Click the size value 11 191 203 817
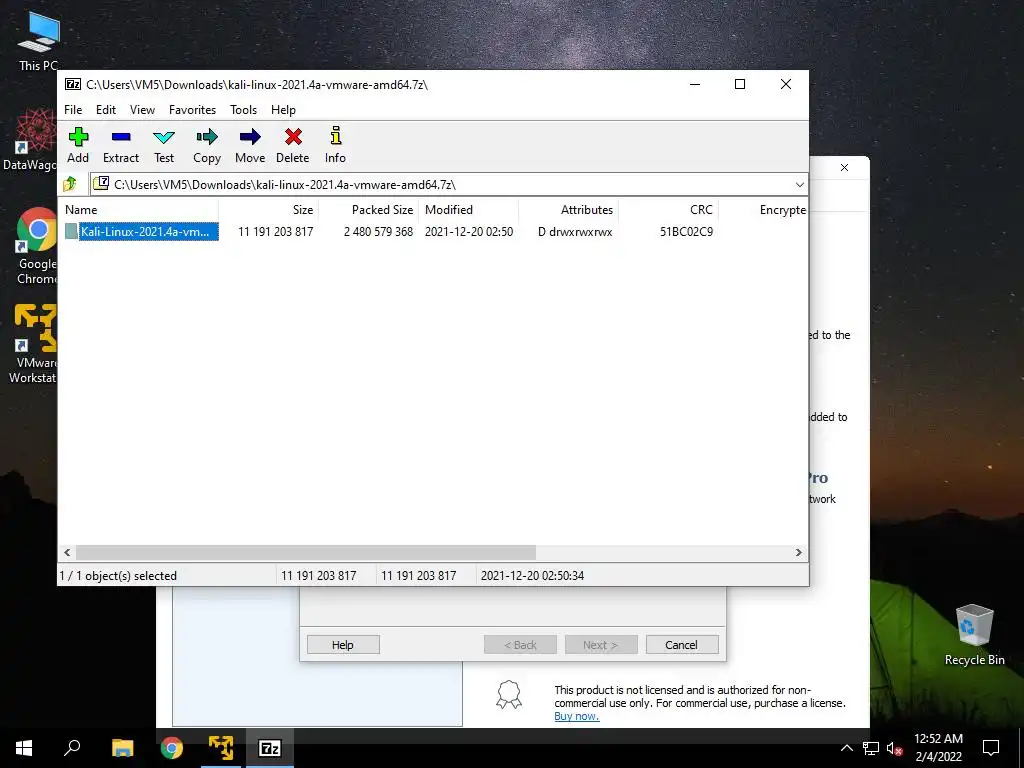The width and height of the screenshot is (1024, 768). 276,232
